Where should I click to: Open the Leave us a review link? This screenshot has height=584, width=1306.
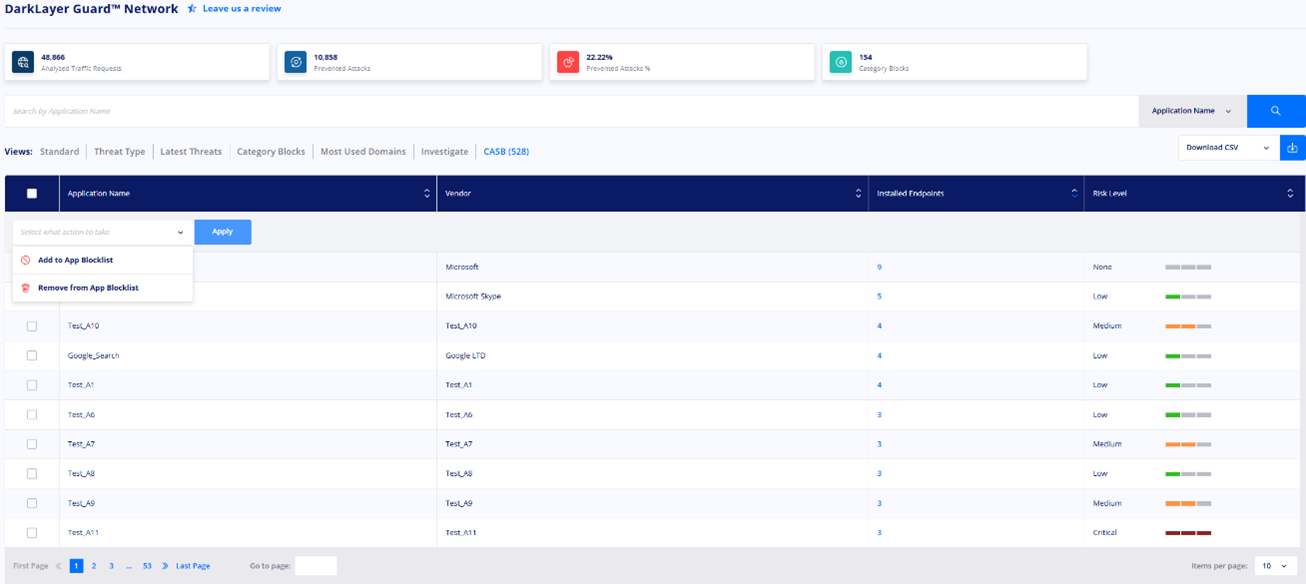click(x=242, y=9)
